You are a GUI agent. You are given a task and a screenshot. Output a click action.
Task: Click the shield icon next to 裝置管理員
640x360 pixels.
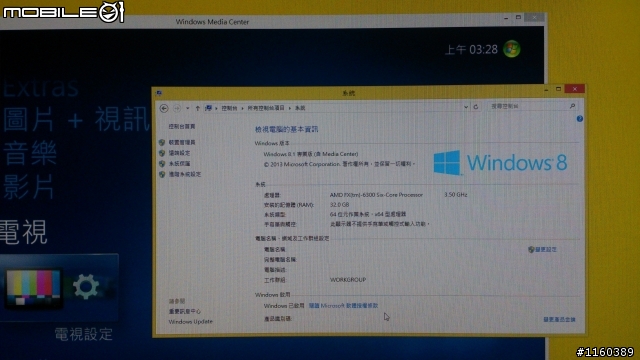tap(162, 142)
